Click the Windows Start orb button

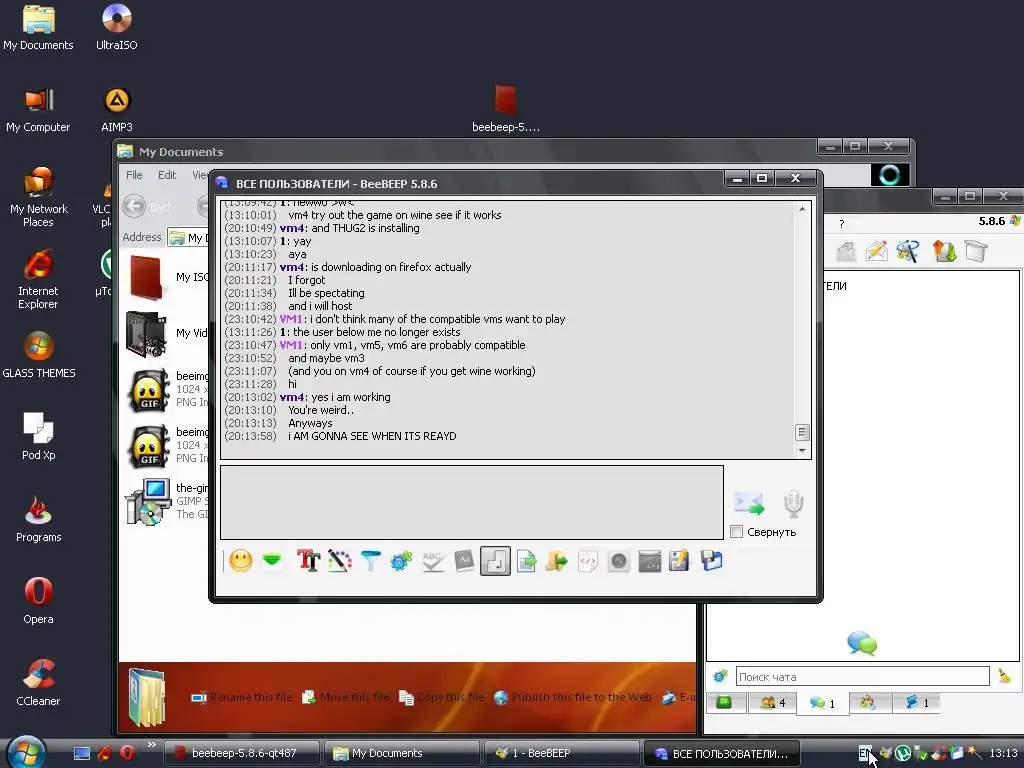(x=26, y=752)
